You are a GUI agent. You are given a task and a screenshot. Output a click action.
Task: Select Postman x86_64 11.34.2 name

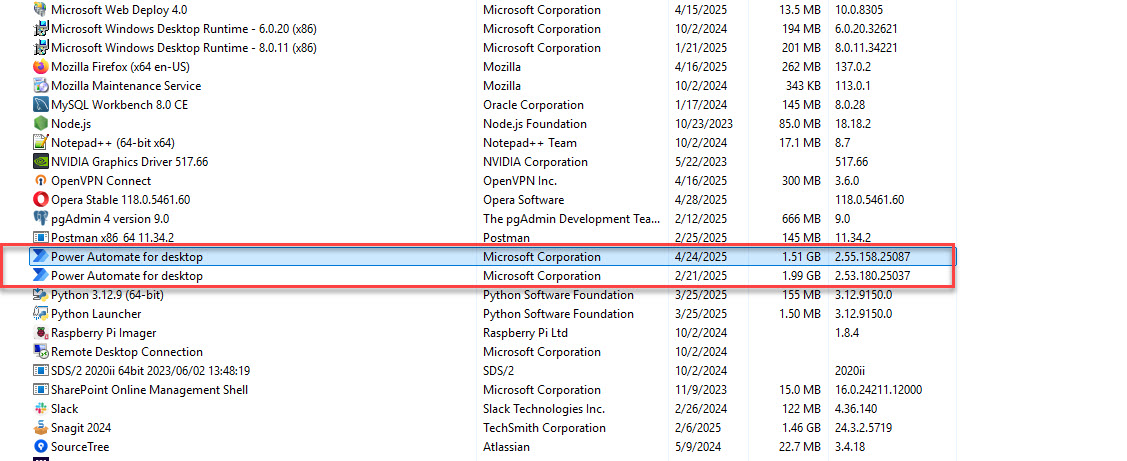coord(112,237)
